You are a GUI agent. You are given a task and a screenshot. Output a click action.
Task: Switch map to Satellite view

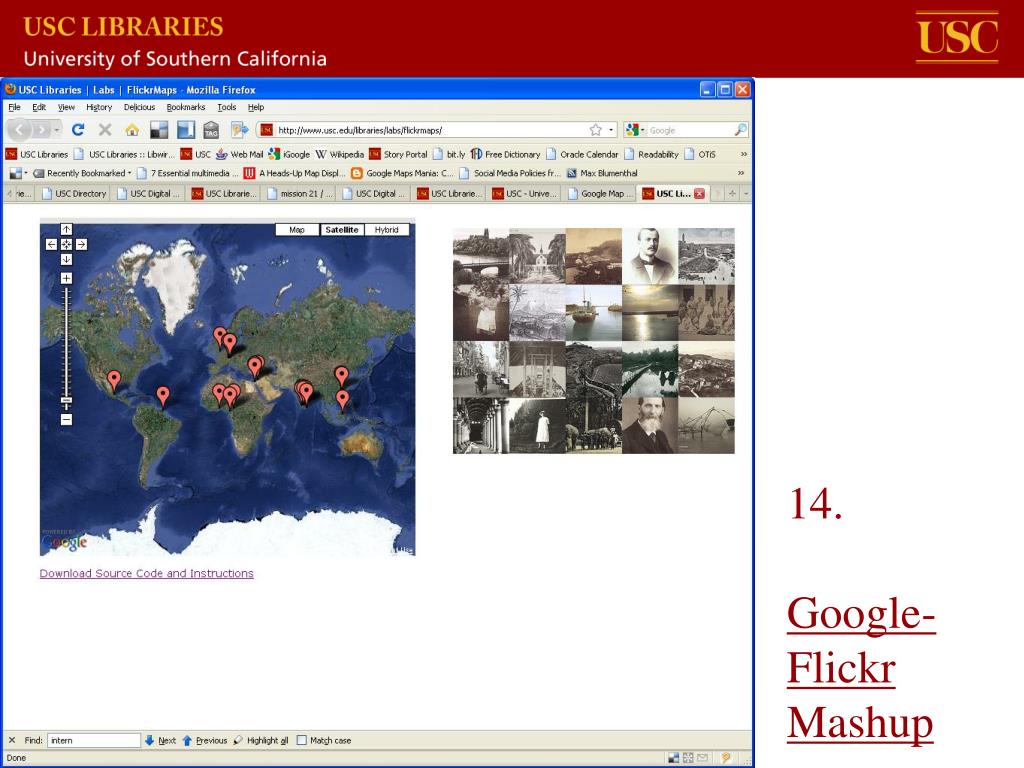coord(342,230)
